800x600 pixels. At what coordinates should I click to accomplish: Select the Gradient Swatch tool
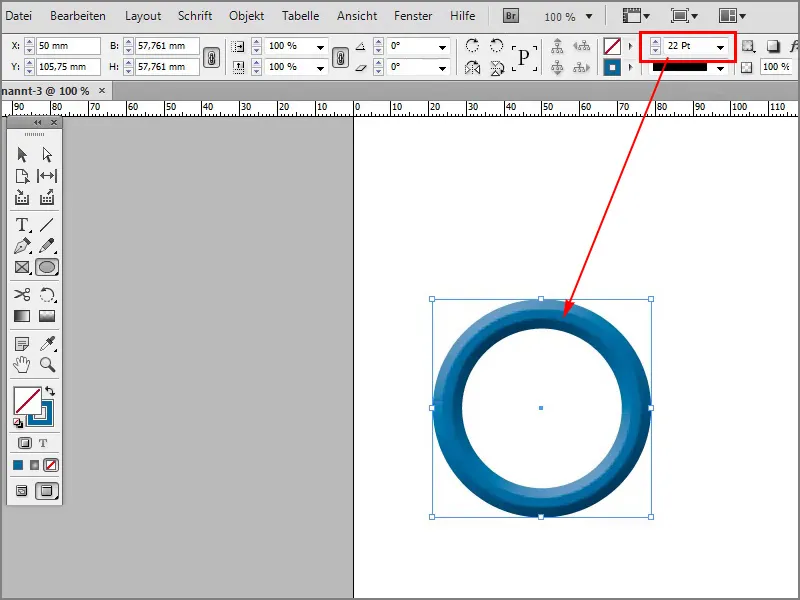[x=22, y=316]
